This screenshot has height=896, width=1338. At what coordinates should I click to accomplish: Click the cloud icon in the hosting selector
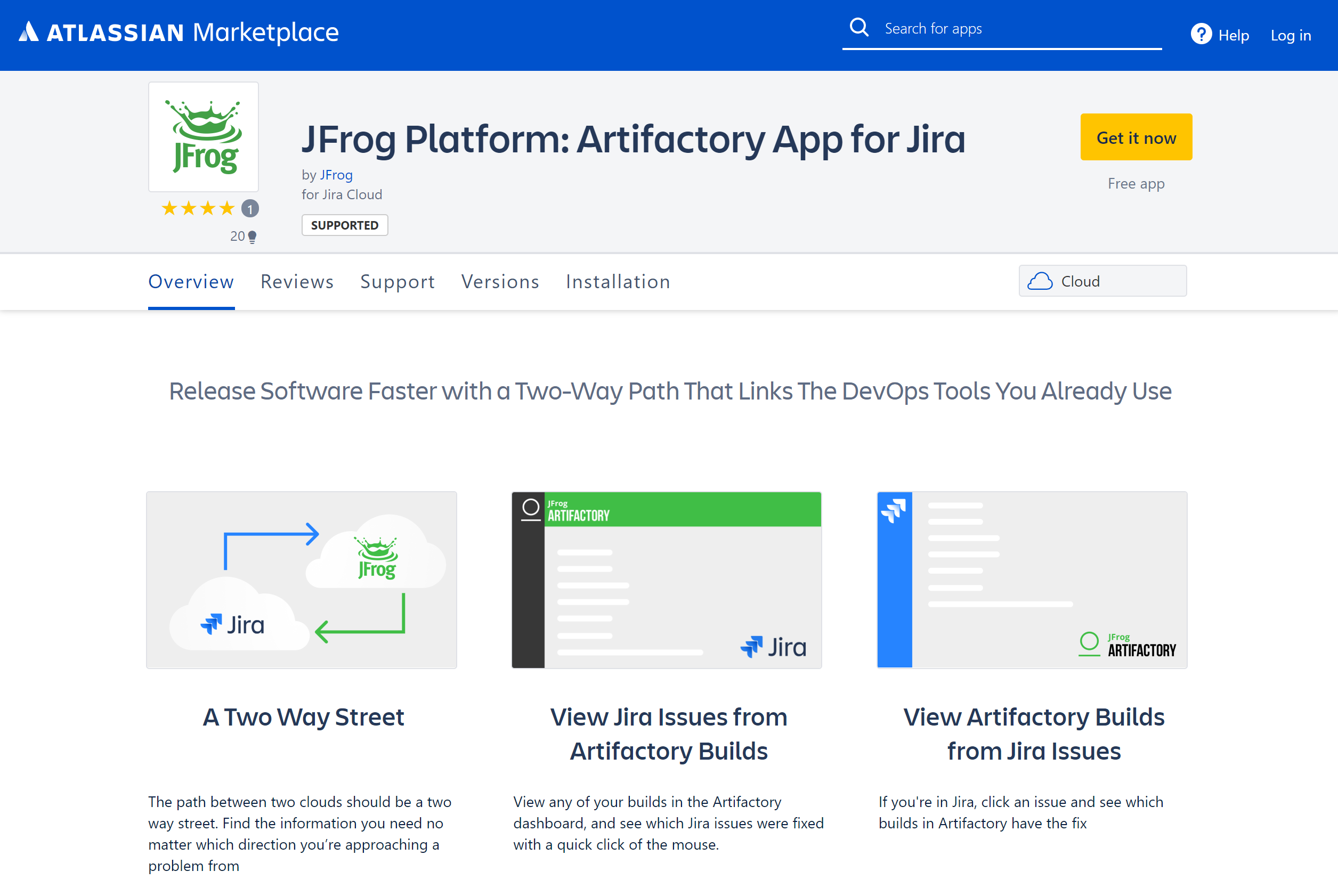point(1040,281)
